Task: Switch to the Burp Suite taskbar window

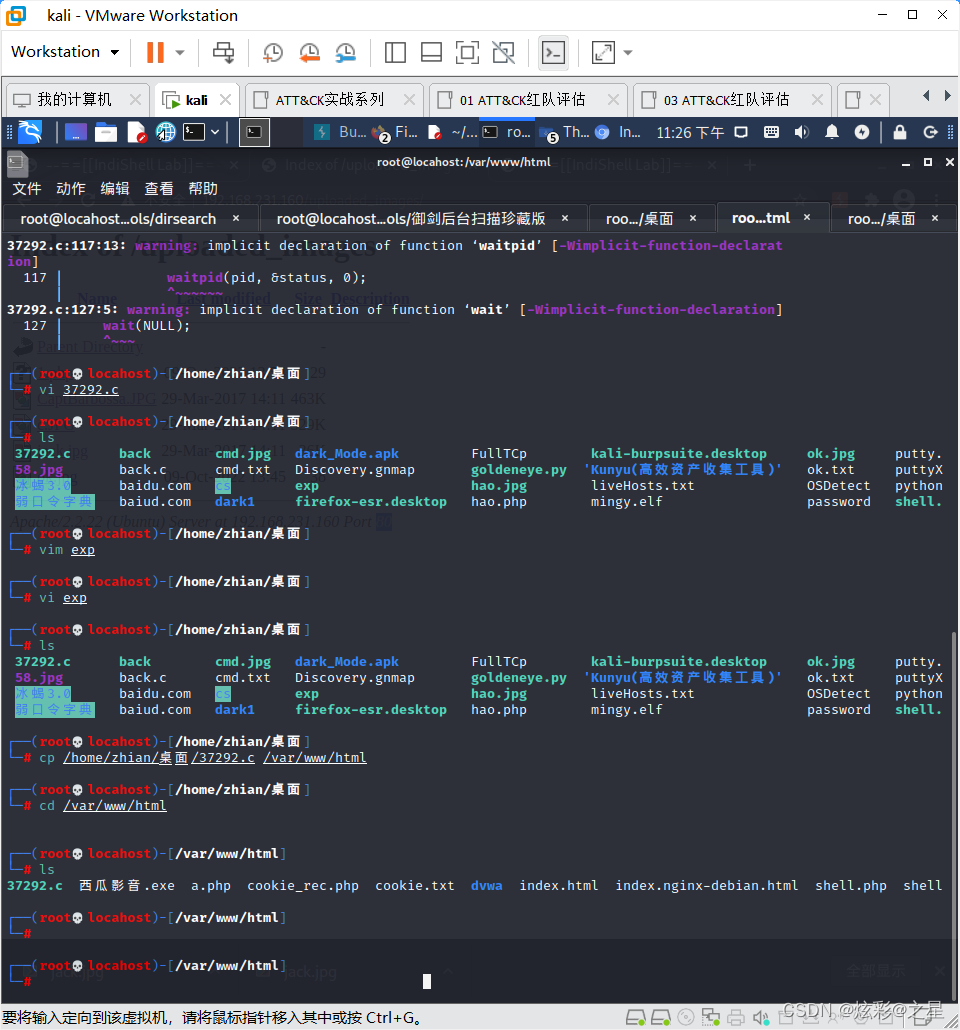Action: pyautogui.click(x=340, y=132)
